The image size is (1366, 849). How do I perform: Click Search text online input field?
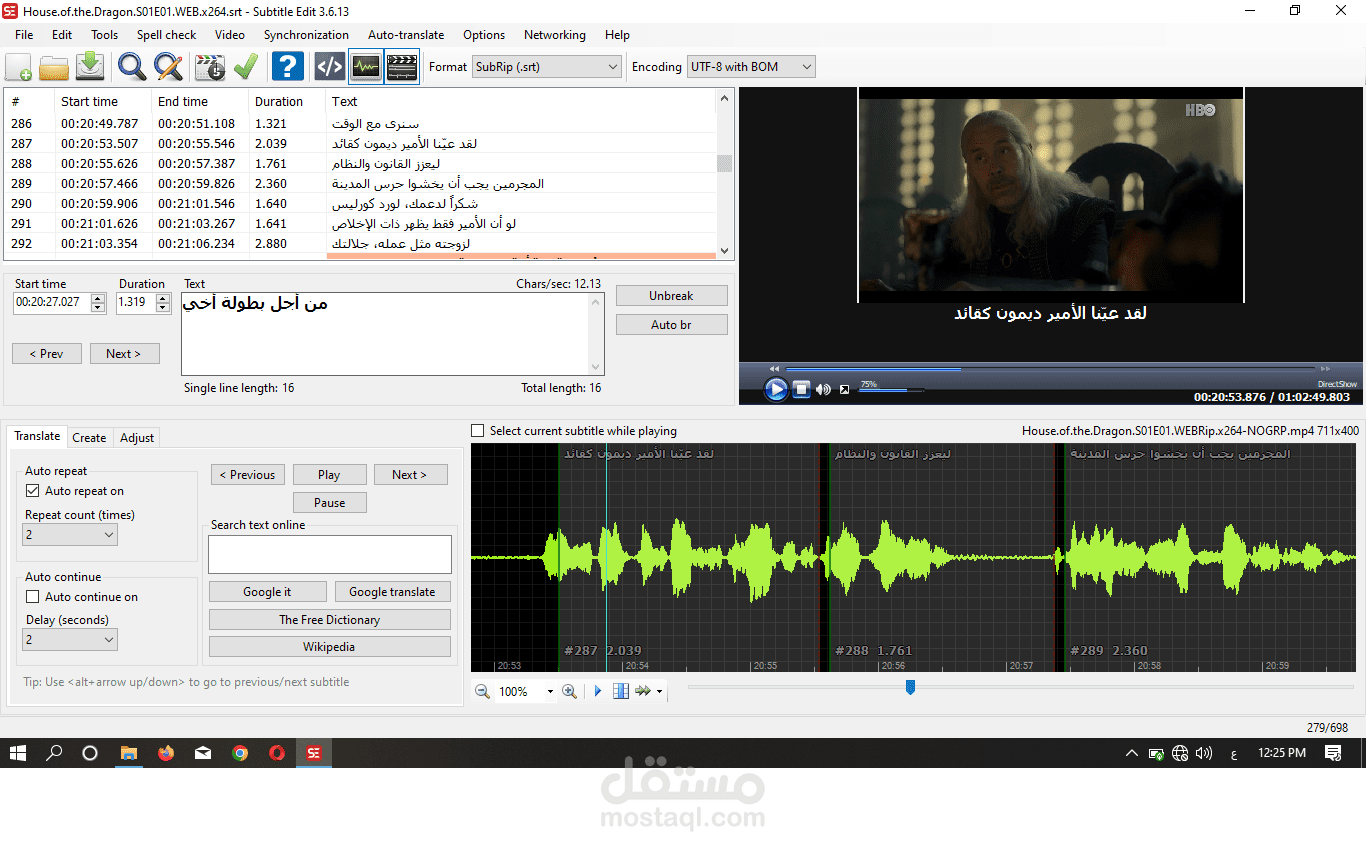pyautogui.click(x=330, y=554)
